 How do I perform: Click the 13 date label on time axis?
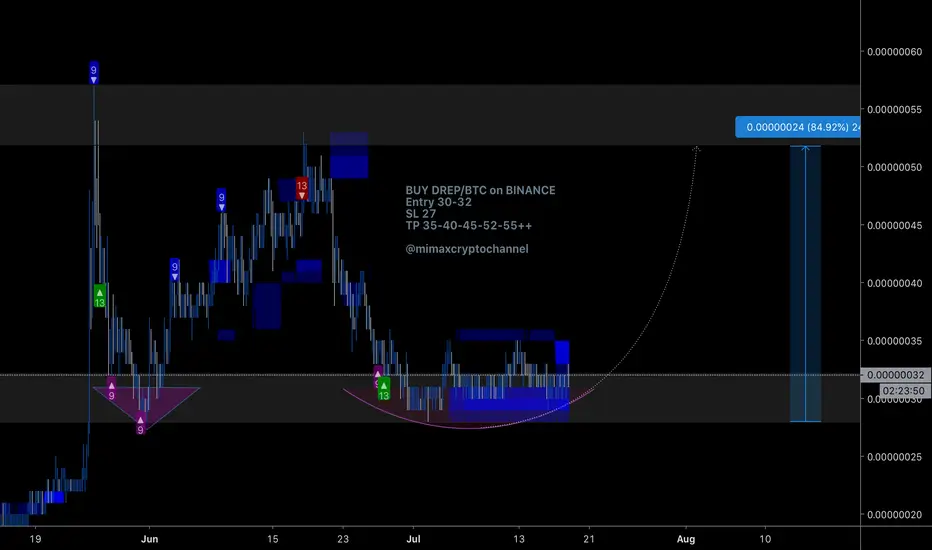click(519, 539)
